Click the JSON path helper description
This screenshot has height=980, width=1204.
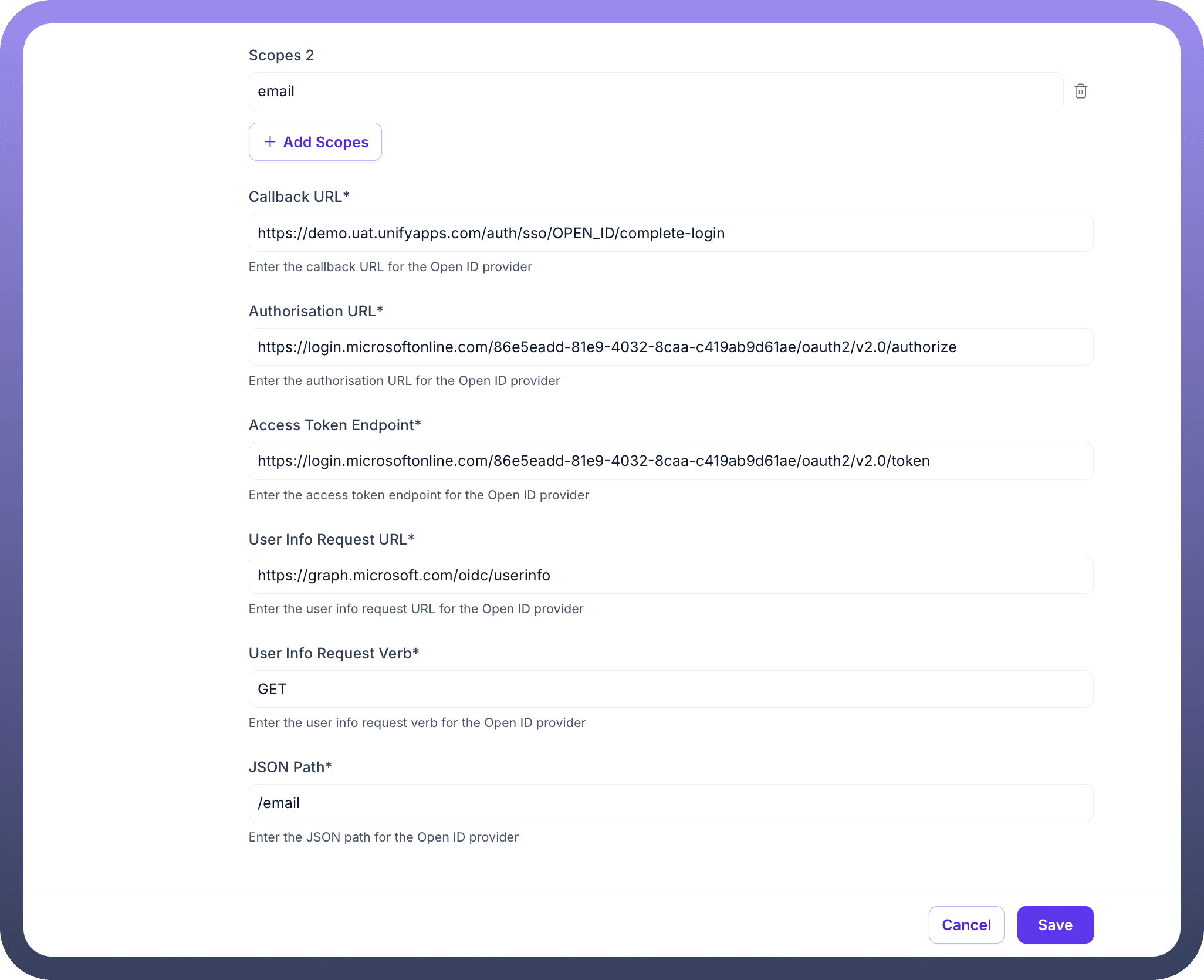pyautogui.click(x=384, y=837)
